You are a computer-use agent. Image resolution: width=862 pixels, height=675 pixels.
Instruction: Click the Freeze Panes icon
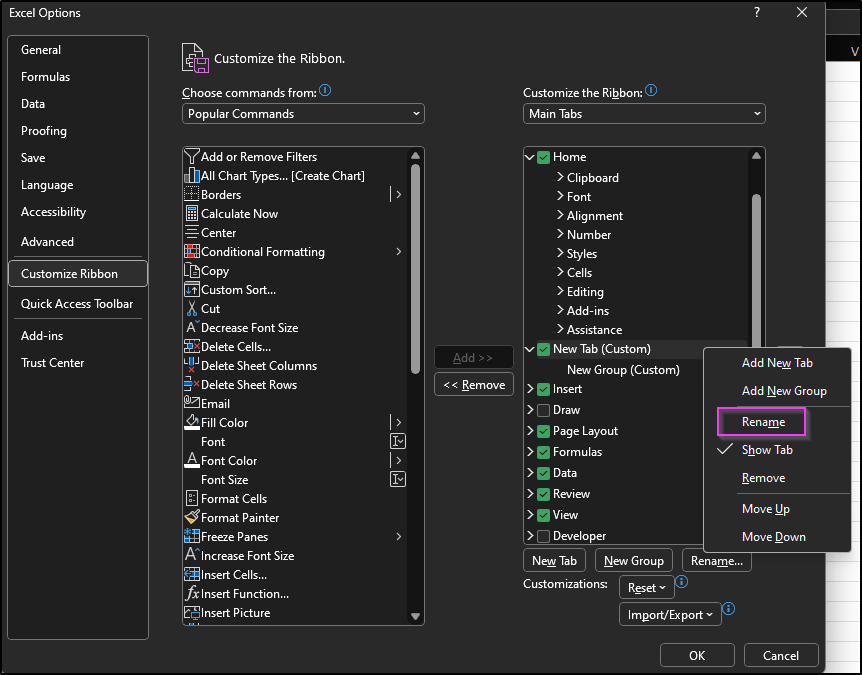point(192,536)
